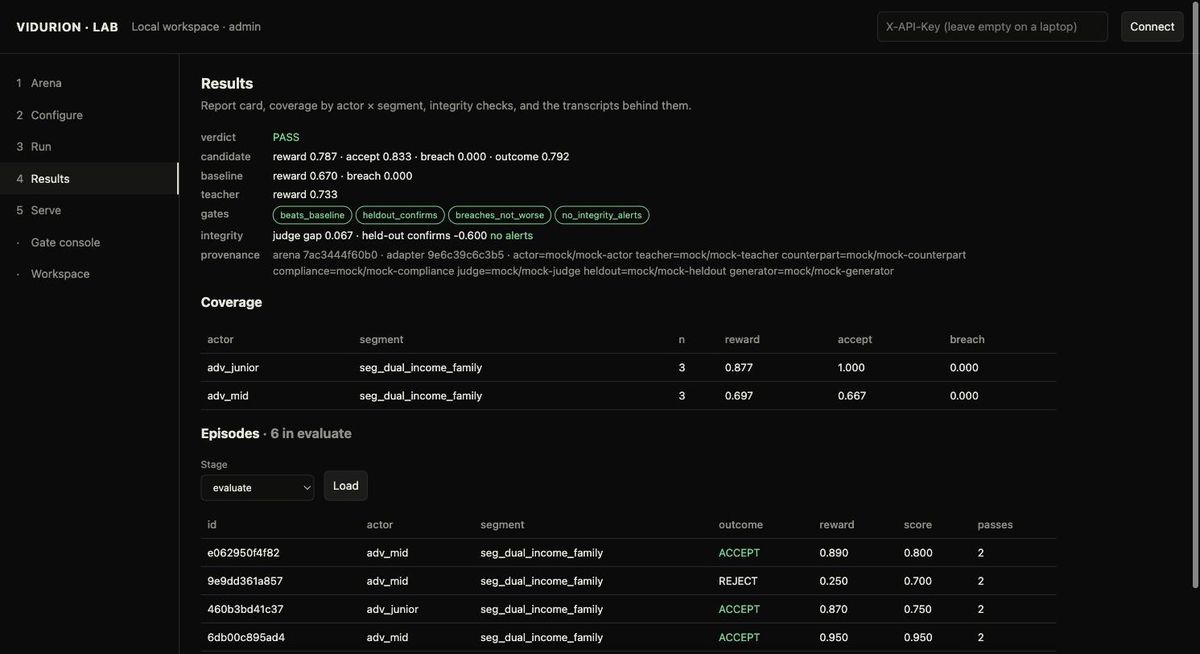Click the 0.667 accept value in Coverage
The width and height of the screenshot is (1200, 654).
[852, 395]
